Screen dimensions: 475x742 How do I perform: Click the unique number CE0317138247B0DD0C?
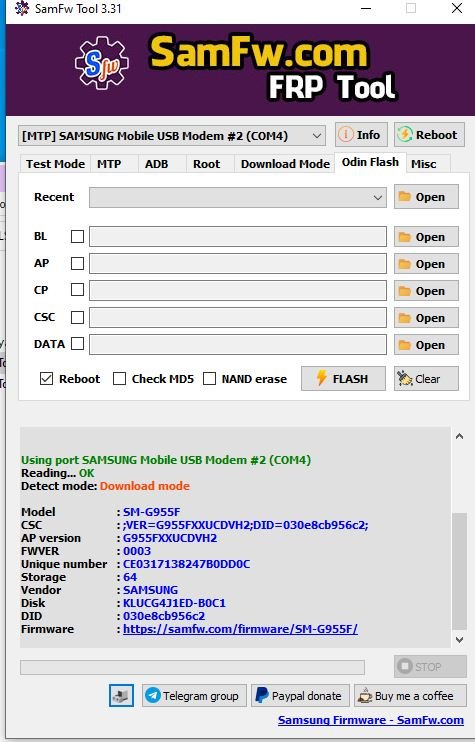[186, 564]
